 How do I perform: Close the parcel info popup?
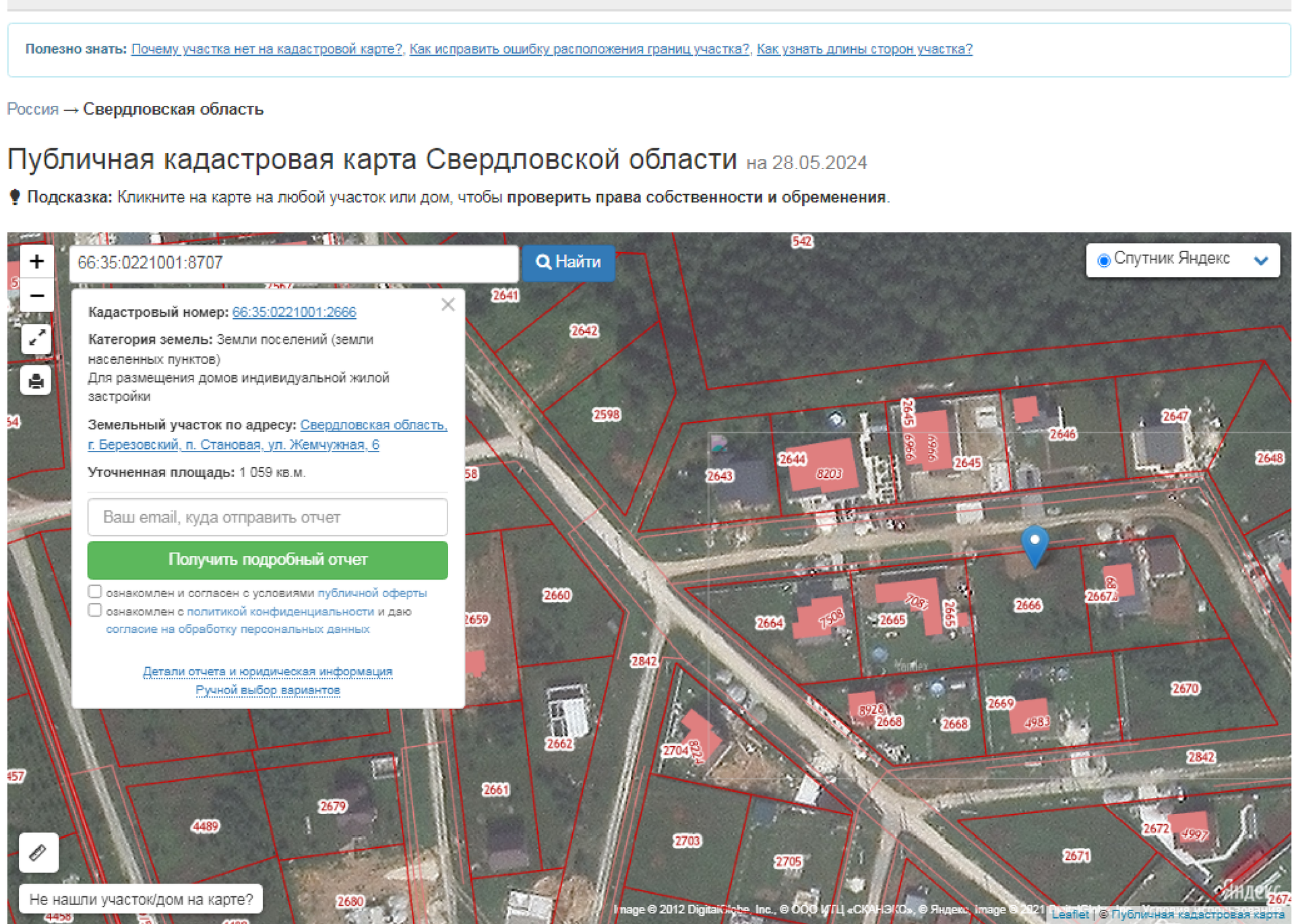click(448, 305)
